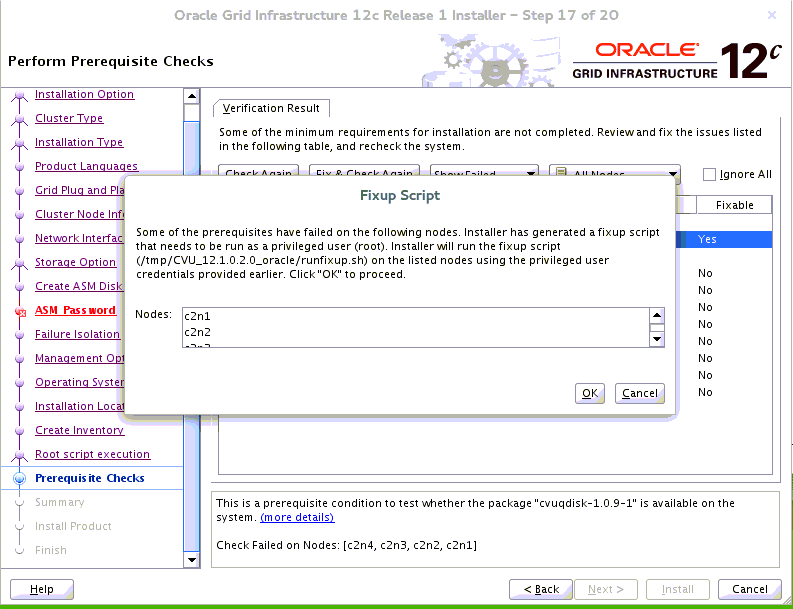The height and width of the screenshot is (609, 793).
Task: Go to the ASM Password step
Action: 75,310
